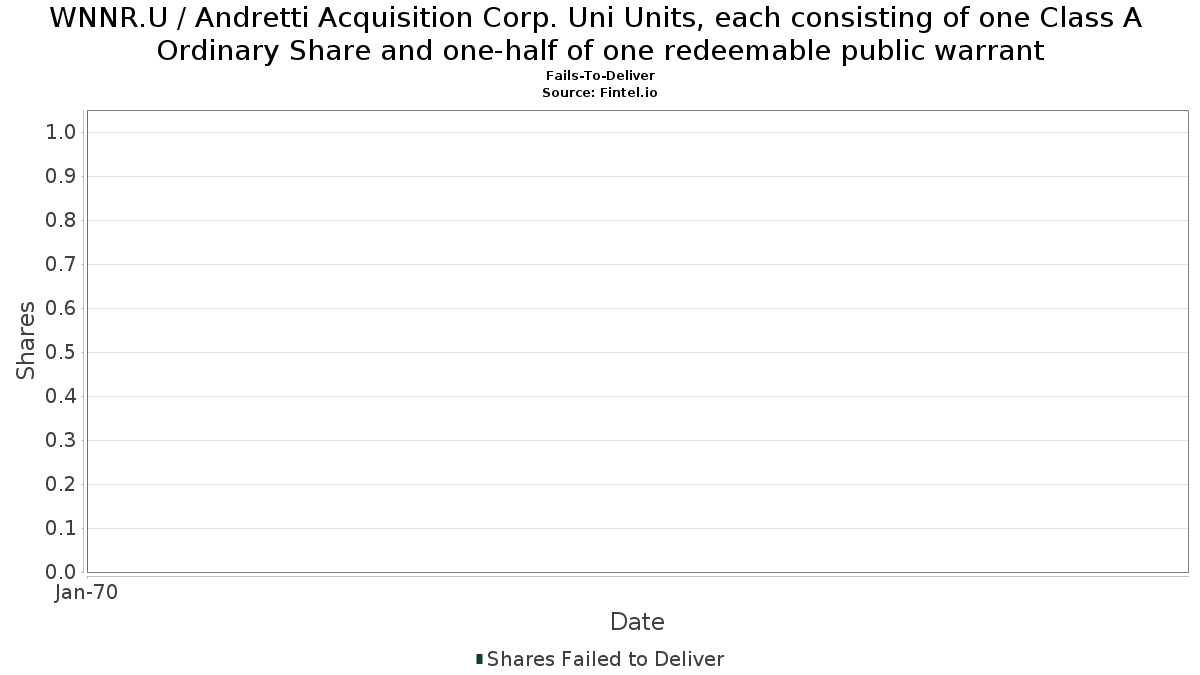Click the 0.5 y-axis tick label
Image resolution: width=1200 pixels, height=675 pixels.
(62, 352)
